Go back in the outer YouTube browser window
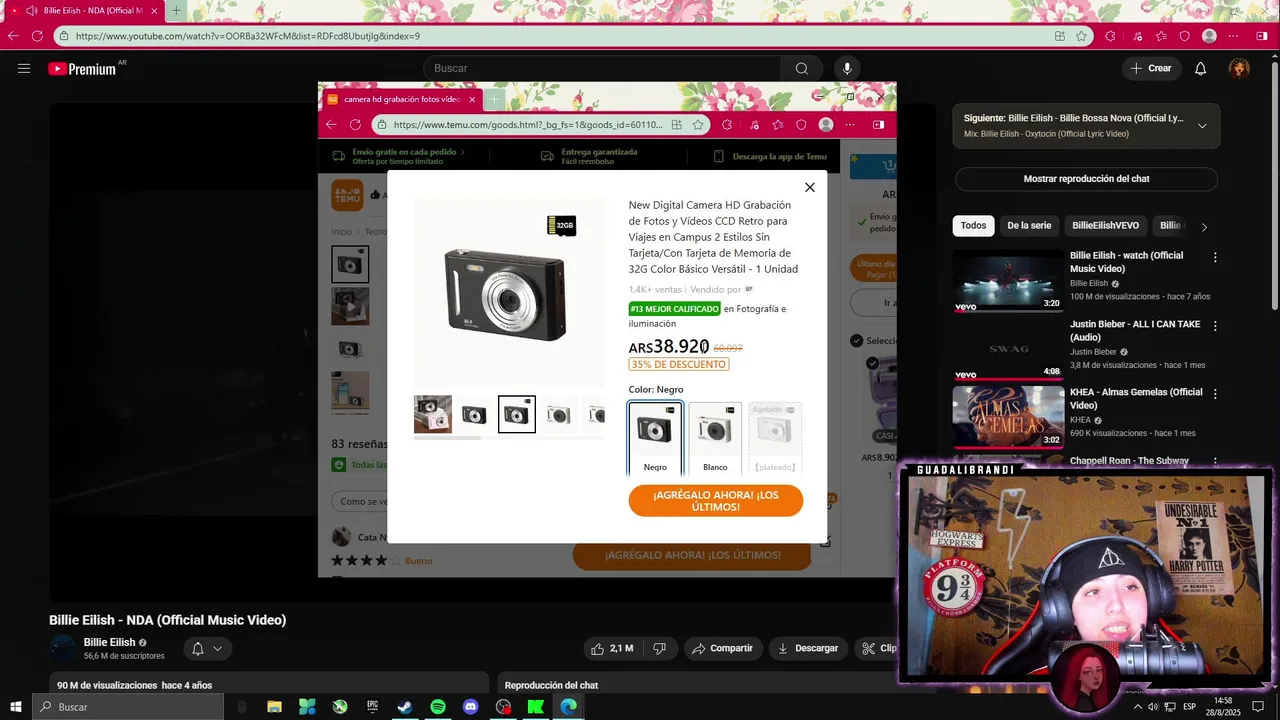 13,36
